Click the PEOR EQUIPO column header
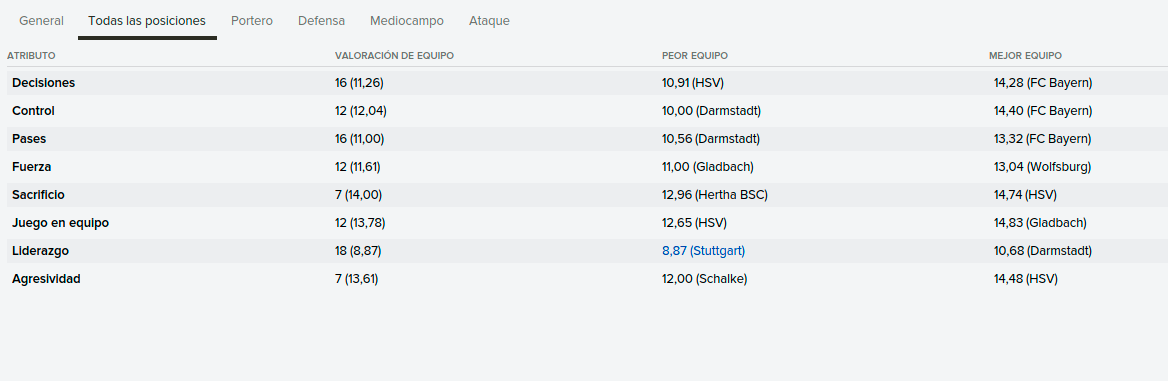Screen dimensions: 1168x381 pos(694,56)
